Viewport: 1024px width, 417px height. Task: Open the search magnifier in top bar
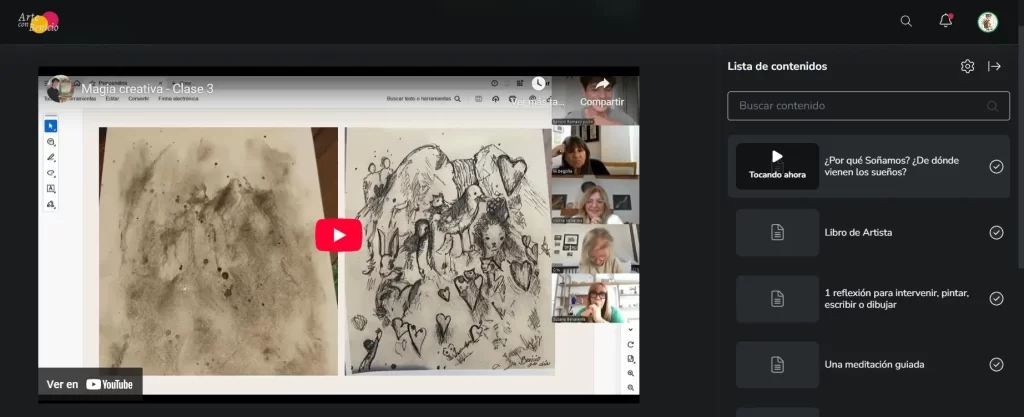(906, 21)
